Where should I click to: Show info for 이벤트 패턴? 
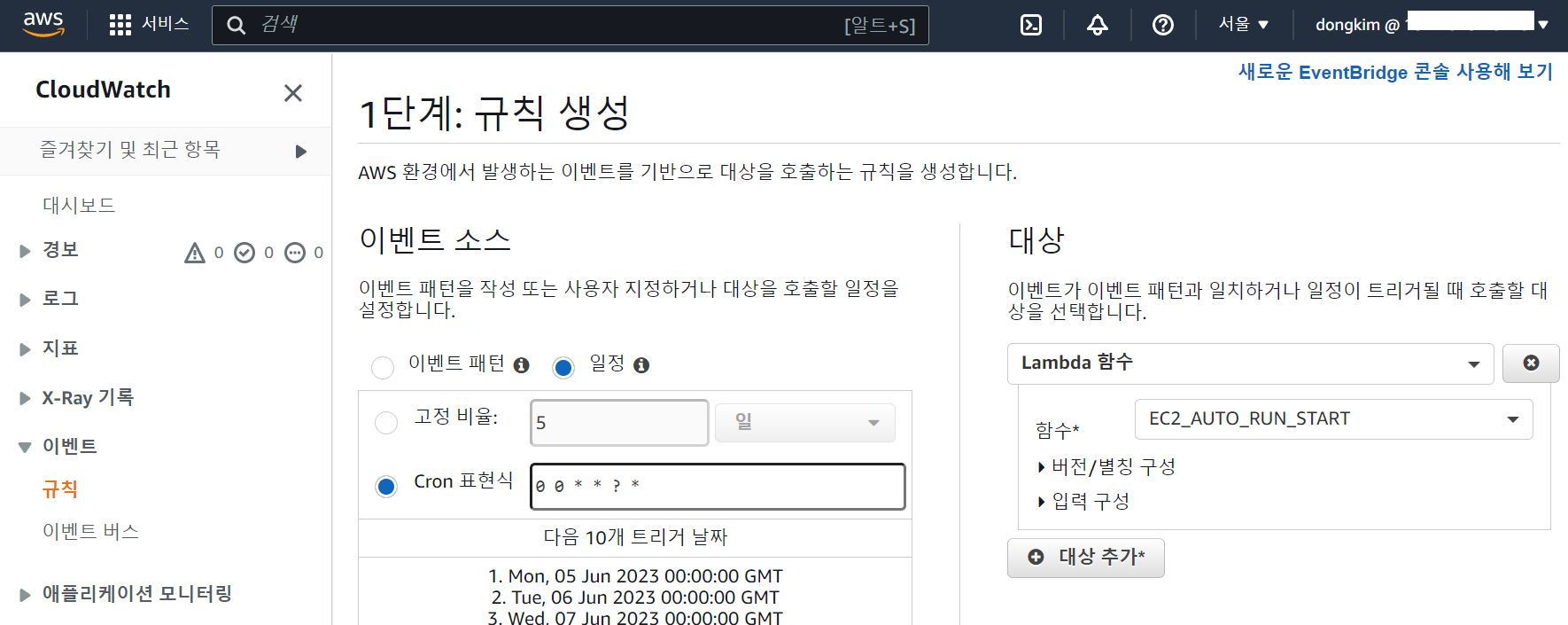[522, 365]
